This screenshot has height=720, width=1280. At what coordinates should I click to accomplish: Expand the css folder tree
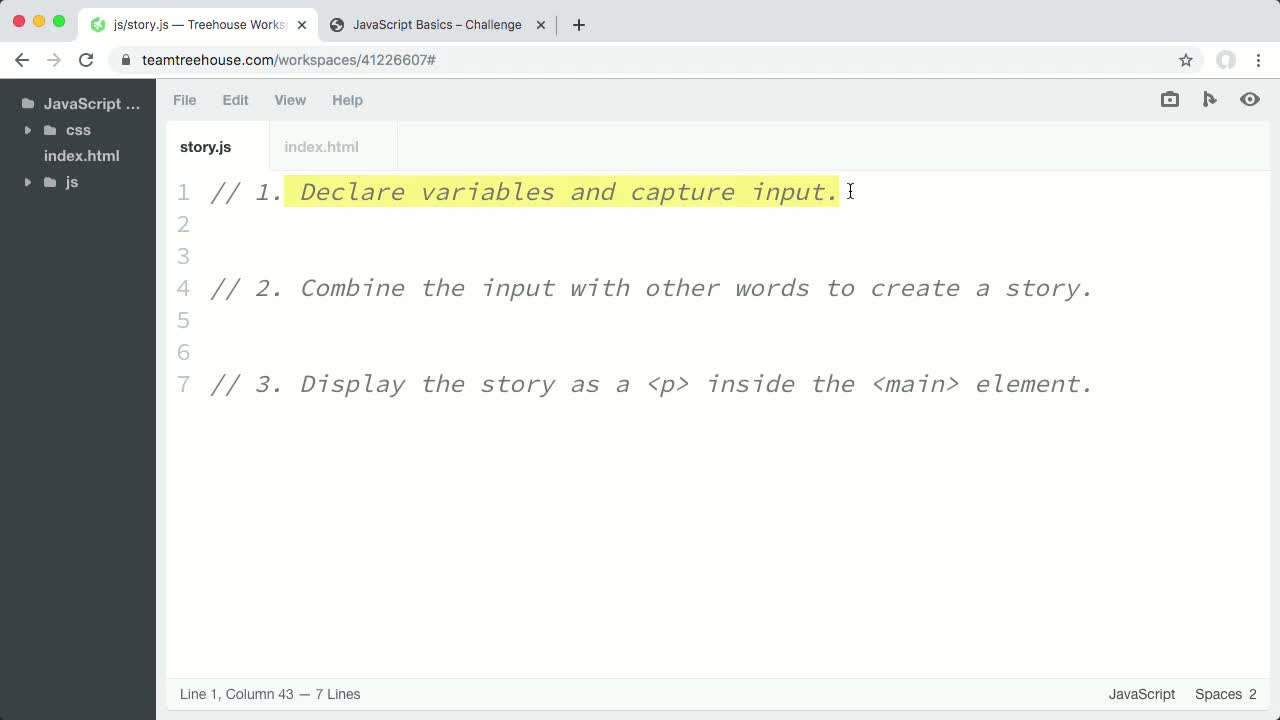click(x=28, y=130)
